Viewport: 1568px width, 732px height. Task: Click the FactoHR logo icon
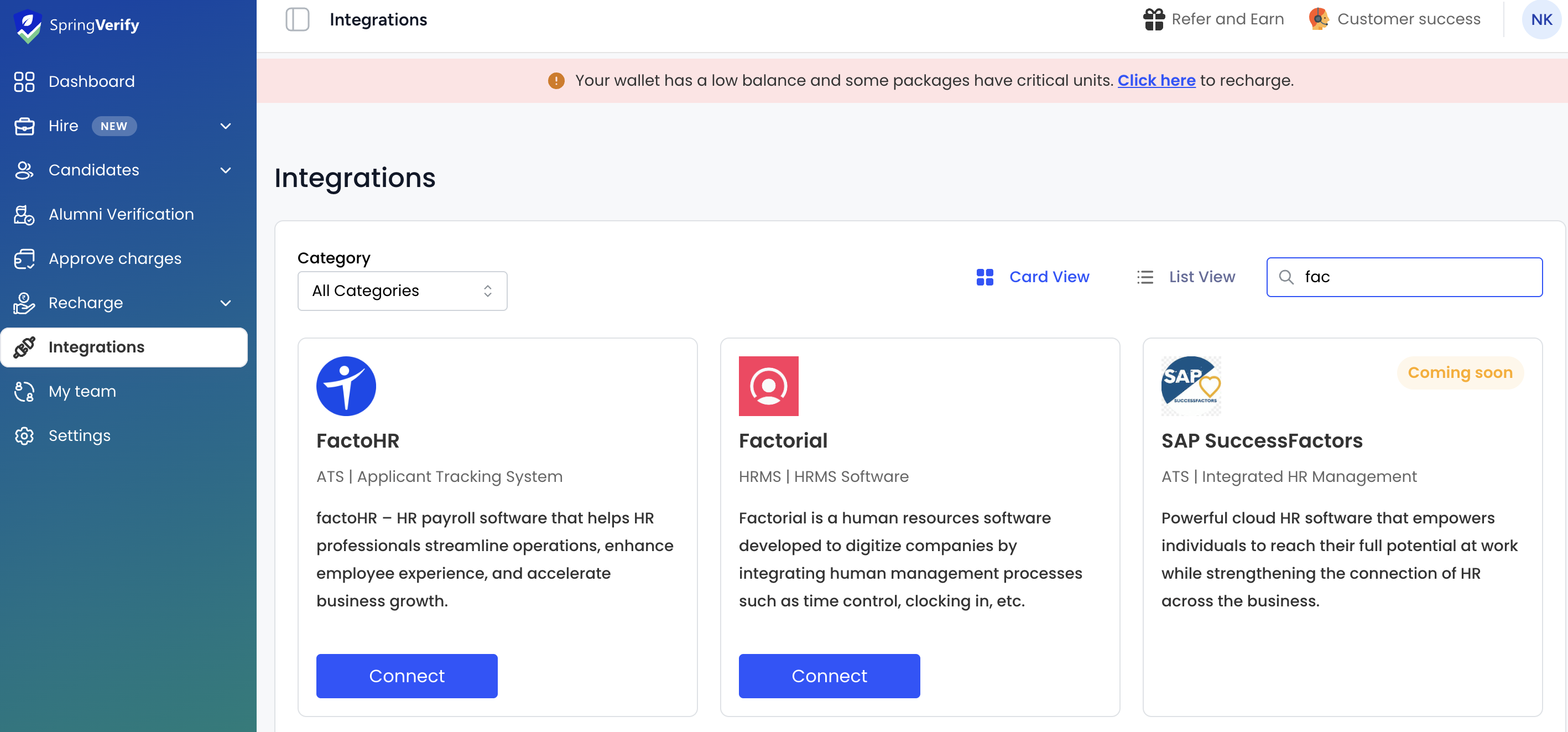tap(346, 386)
